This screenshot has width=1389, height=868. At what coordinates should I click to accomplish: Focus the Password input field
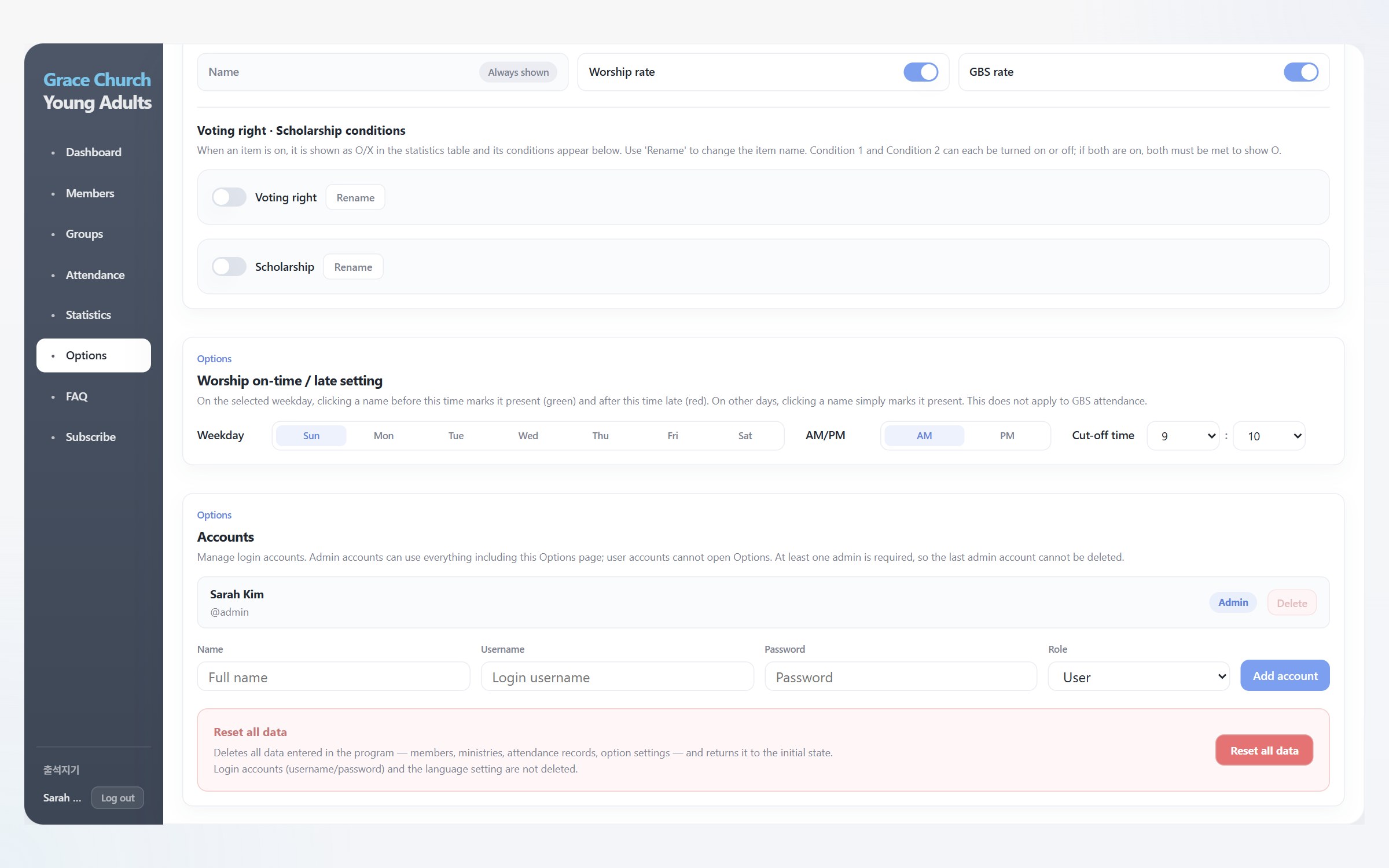tap(901, 676)
